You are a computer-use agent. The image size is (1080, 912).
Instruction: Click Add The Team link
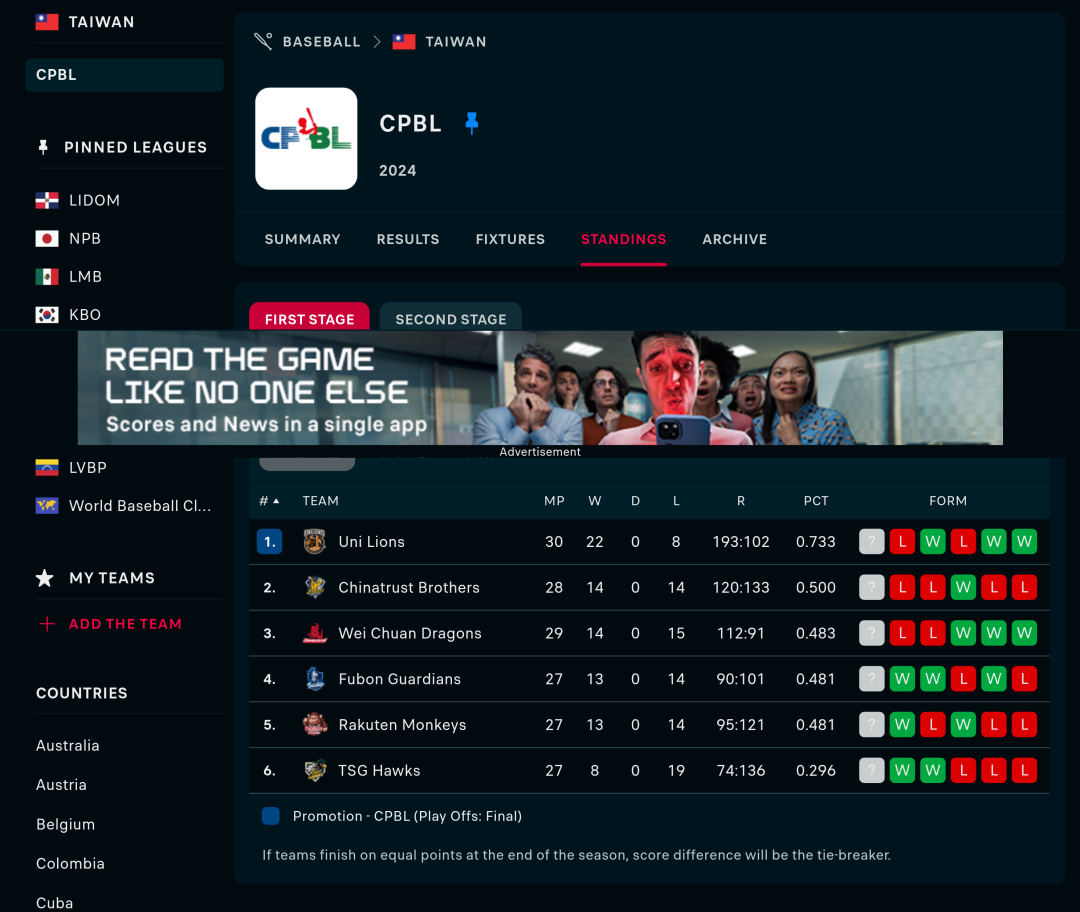[125, 624]
